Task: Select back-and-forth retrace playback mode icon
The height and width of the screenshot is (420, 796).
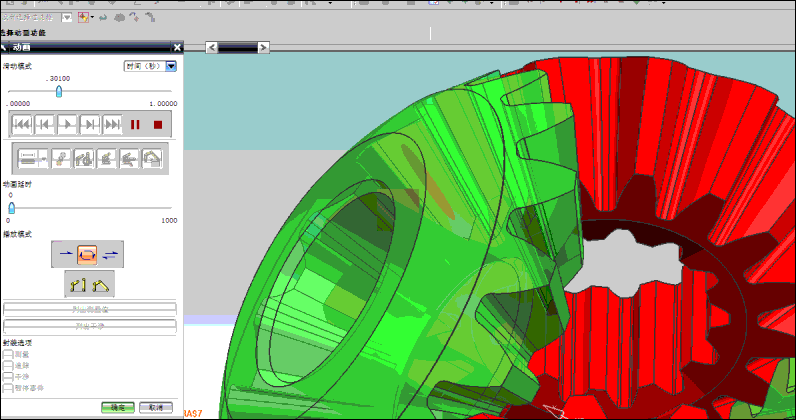Action: (x=110, y=254)
